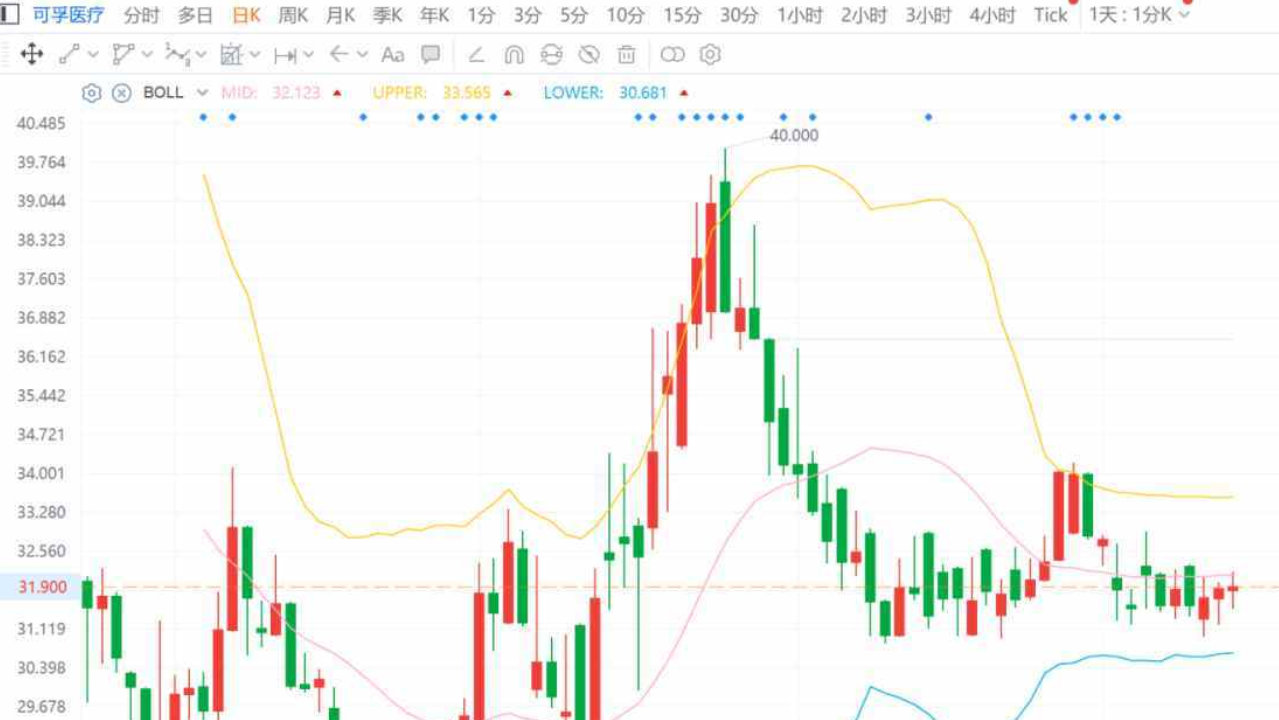Select the eraser/angle tool
Viewport: 1279px width, 720px height.
coord(477,55)
